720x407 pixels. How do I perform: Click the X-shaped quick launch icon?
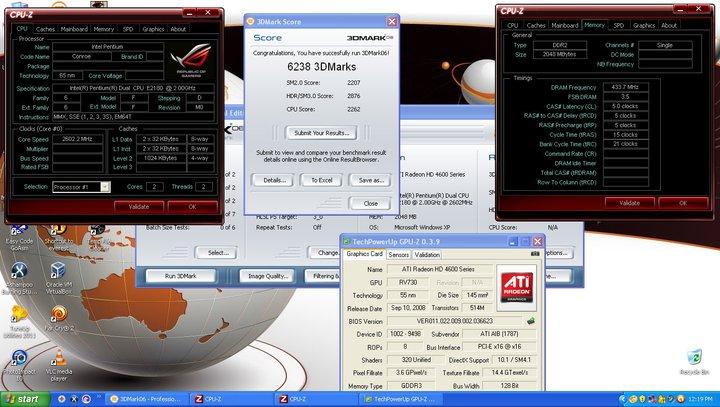(x=74, y=399)
